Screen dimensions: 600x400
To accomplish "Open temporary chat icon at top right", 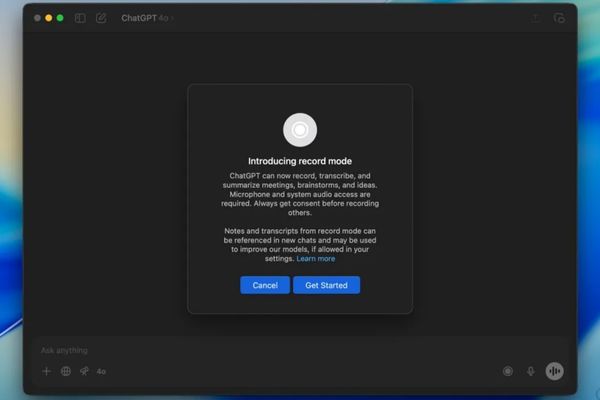I will 559,18.
